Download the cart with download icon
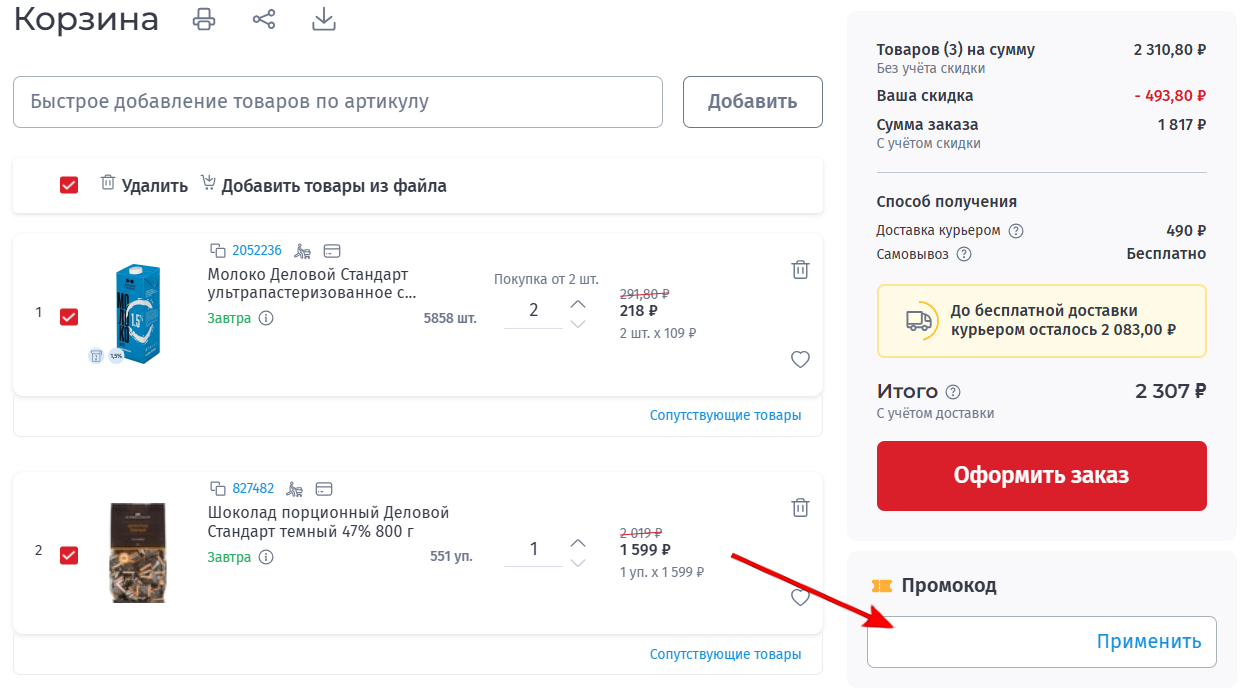The width and height of the screenshot is (1249, 698). (323, 19)
